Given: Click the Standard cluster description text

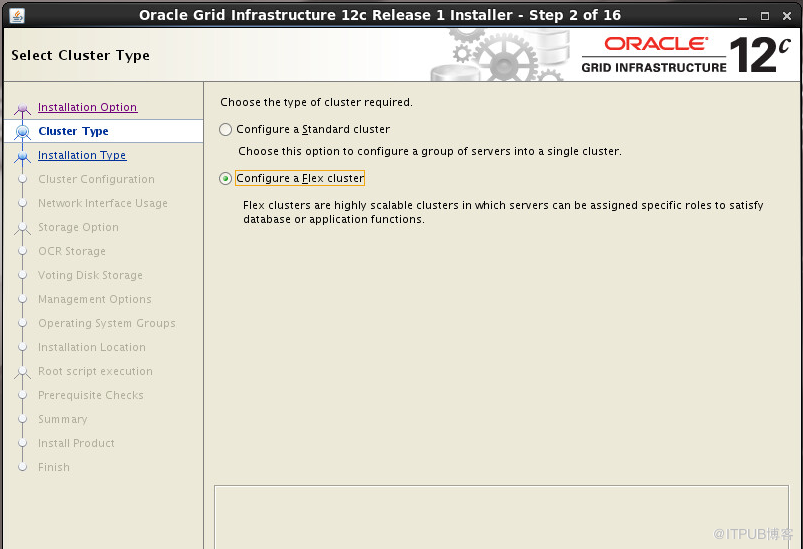Looking at the screenshot, I should click(x=430, y=152).
